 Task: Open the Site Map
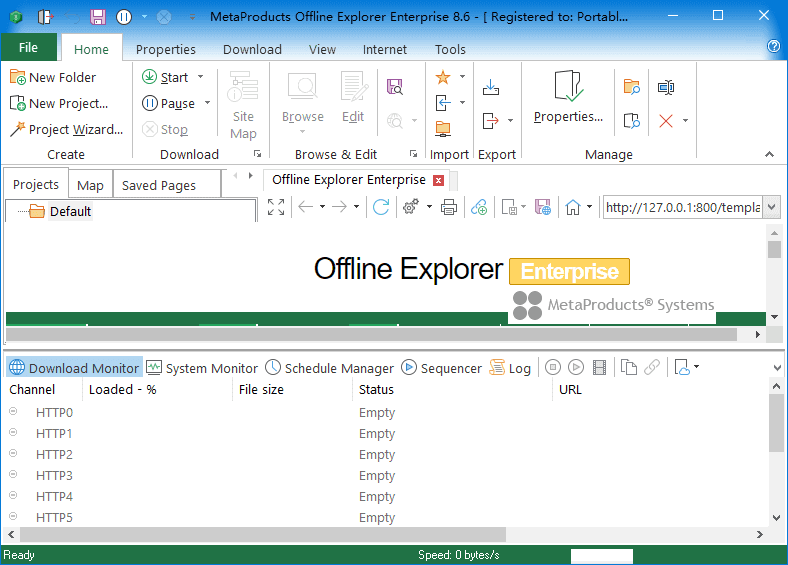(243, 105)
